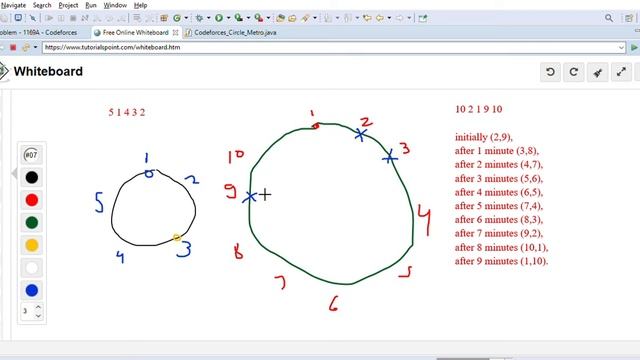The width and height of the screenshot is (640, 360).
Task: Open the Help menu
Action: pyautogui.click(x=140, y=5)
